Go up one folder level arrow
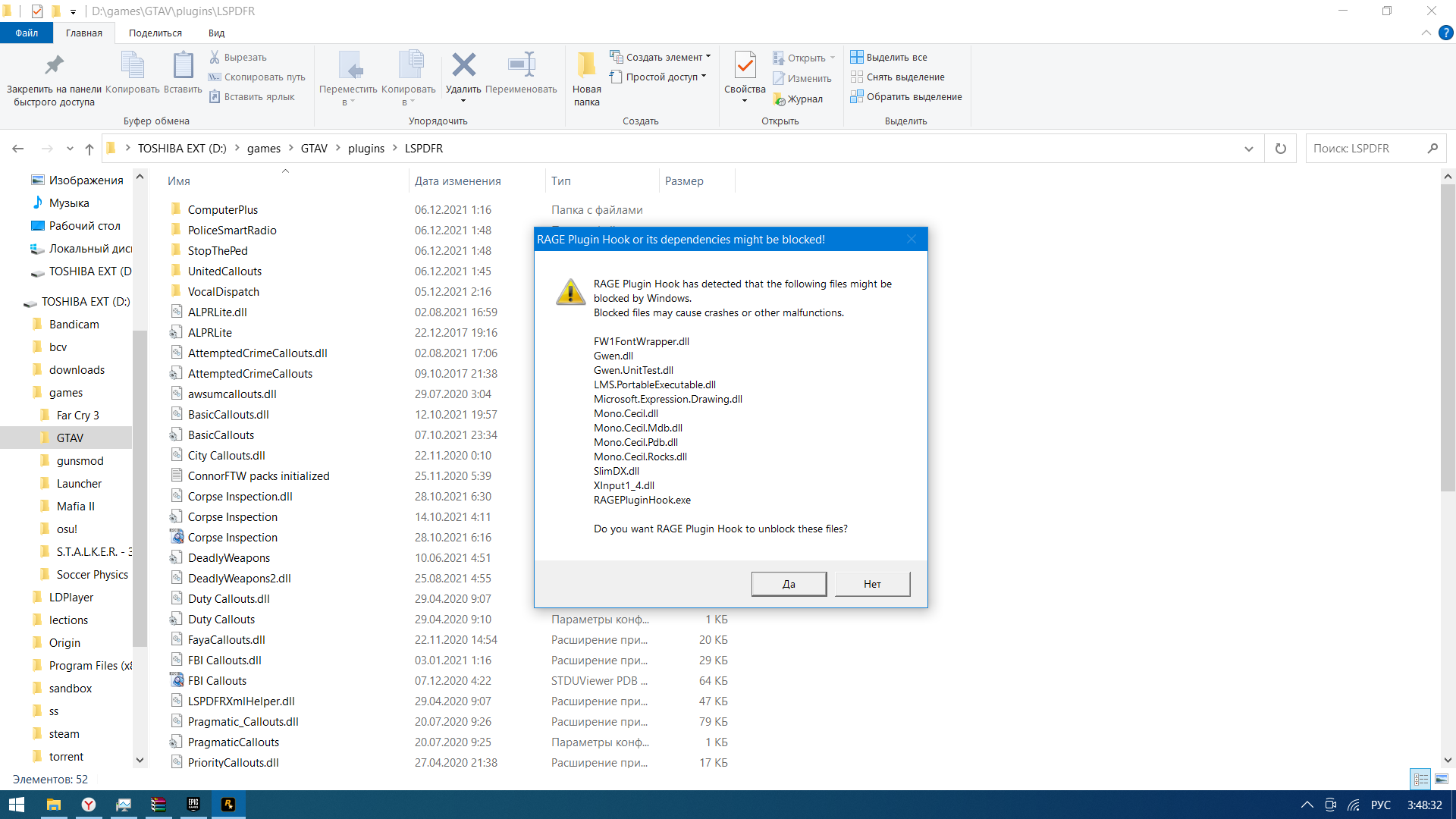Image resolution: width=1456 pixels, height=819 pixels. pyautogui.click(x=89, y=149)
